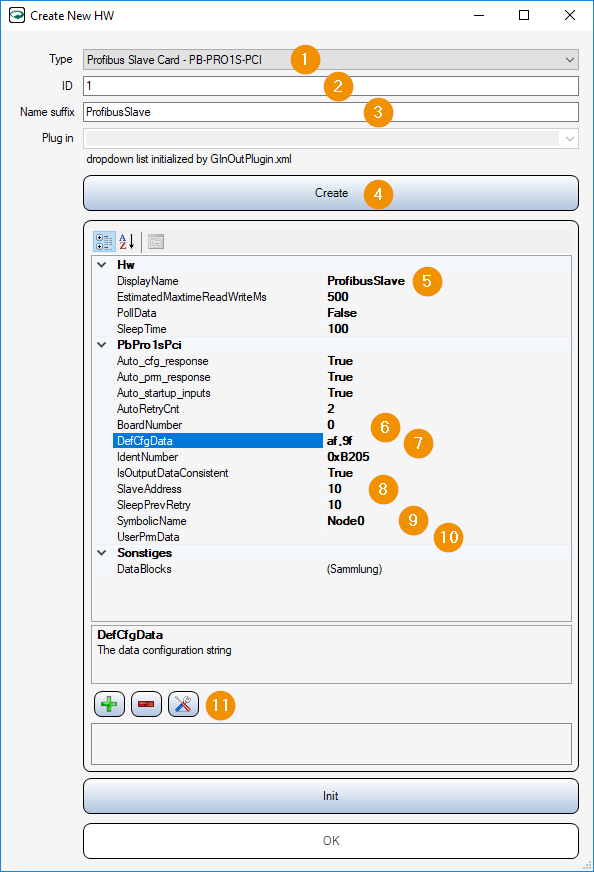Collapse the Hw category
The width and height of the screenshot is (594, 872).
point(102,265)
